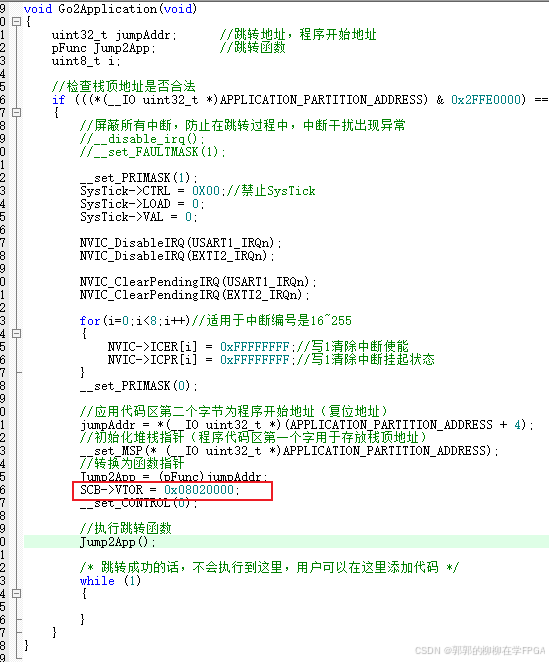Image resolution: width=549 pixels, height=662 pixels.
Task: Click the comment '//写1清除中断使能'
Action: (x=353, y=347)
